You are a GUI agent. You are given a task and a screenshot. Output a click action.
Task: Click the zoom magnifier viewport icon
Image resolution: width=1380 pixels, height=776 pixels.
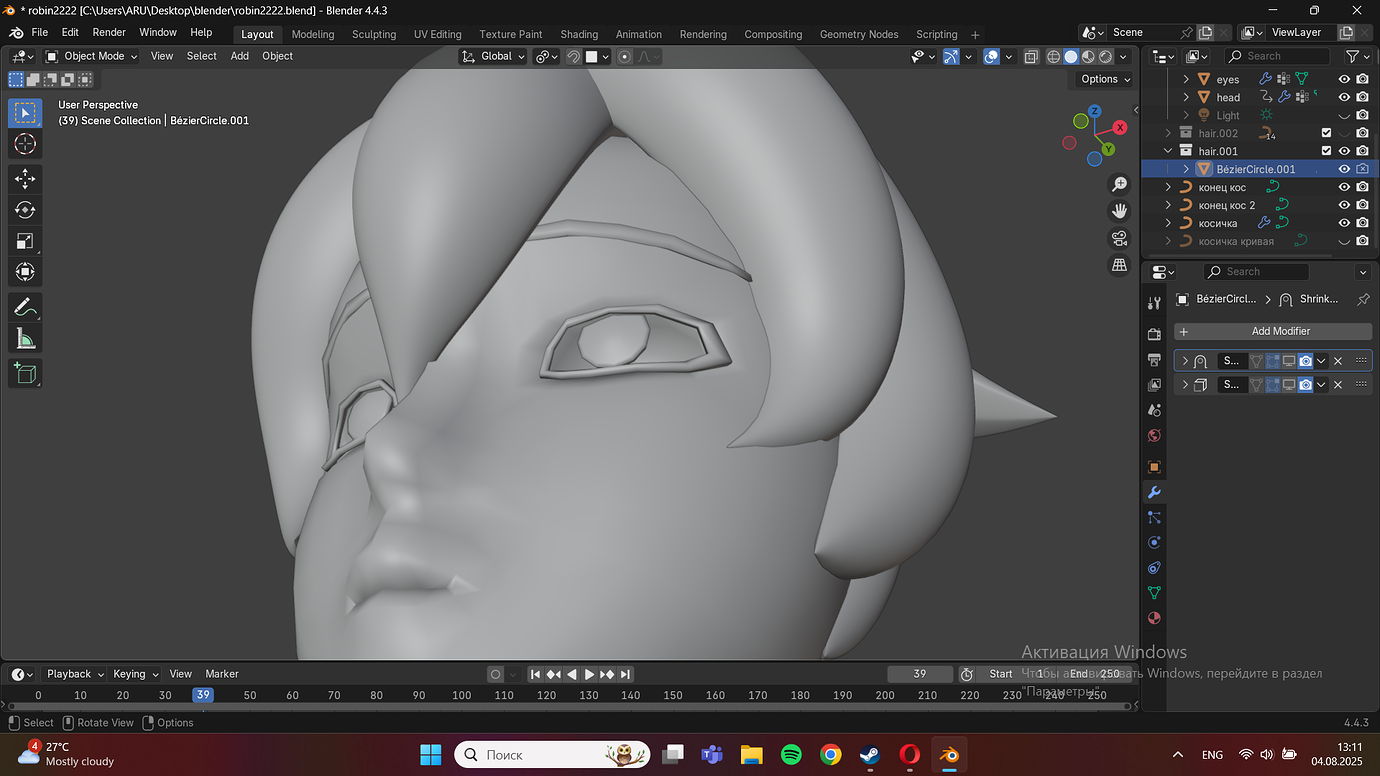tap(1120, 185)
